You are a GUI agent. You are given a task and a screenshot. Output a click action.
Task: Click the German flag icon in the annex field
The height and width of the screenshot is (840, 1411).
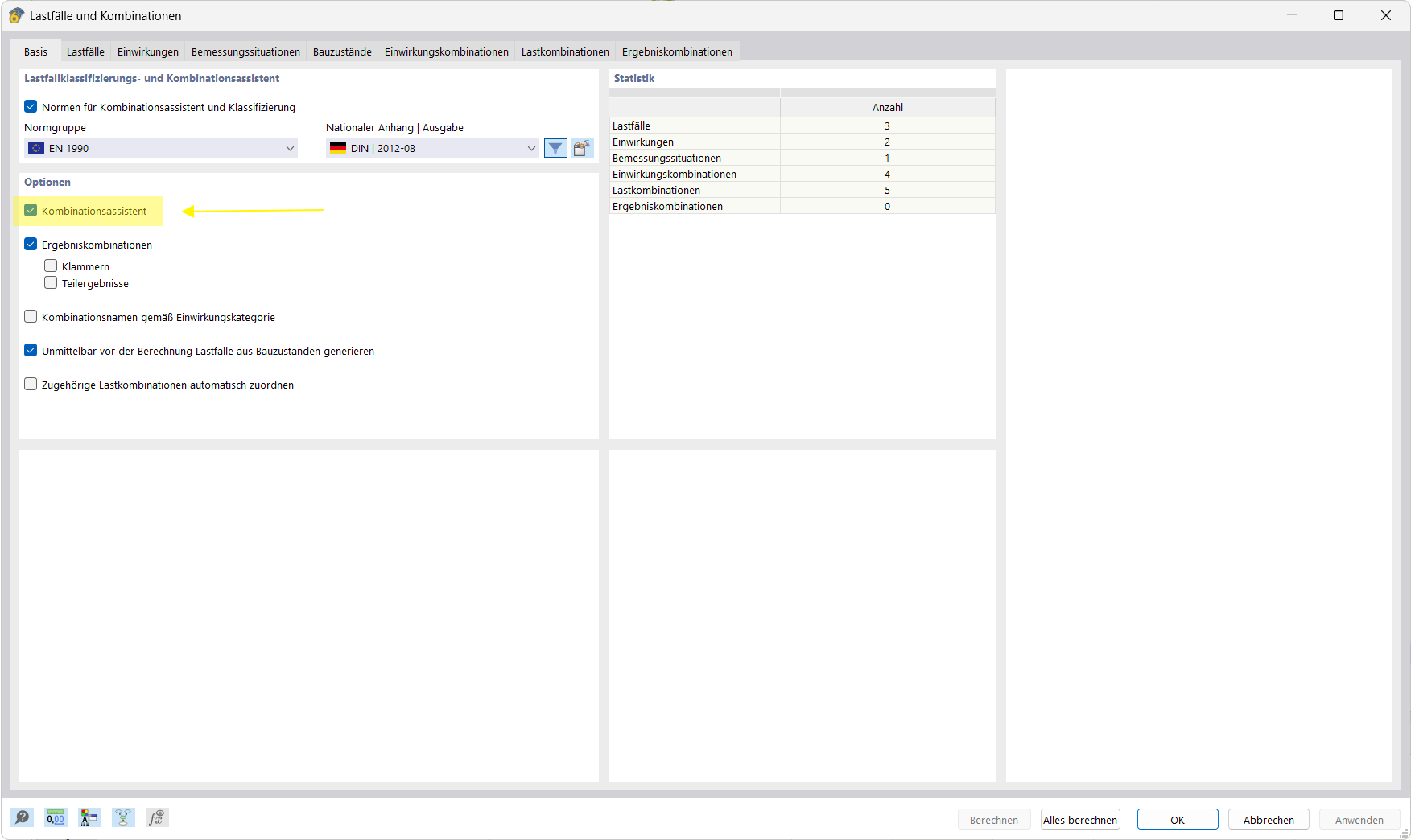click(x=337, y=148)
